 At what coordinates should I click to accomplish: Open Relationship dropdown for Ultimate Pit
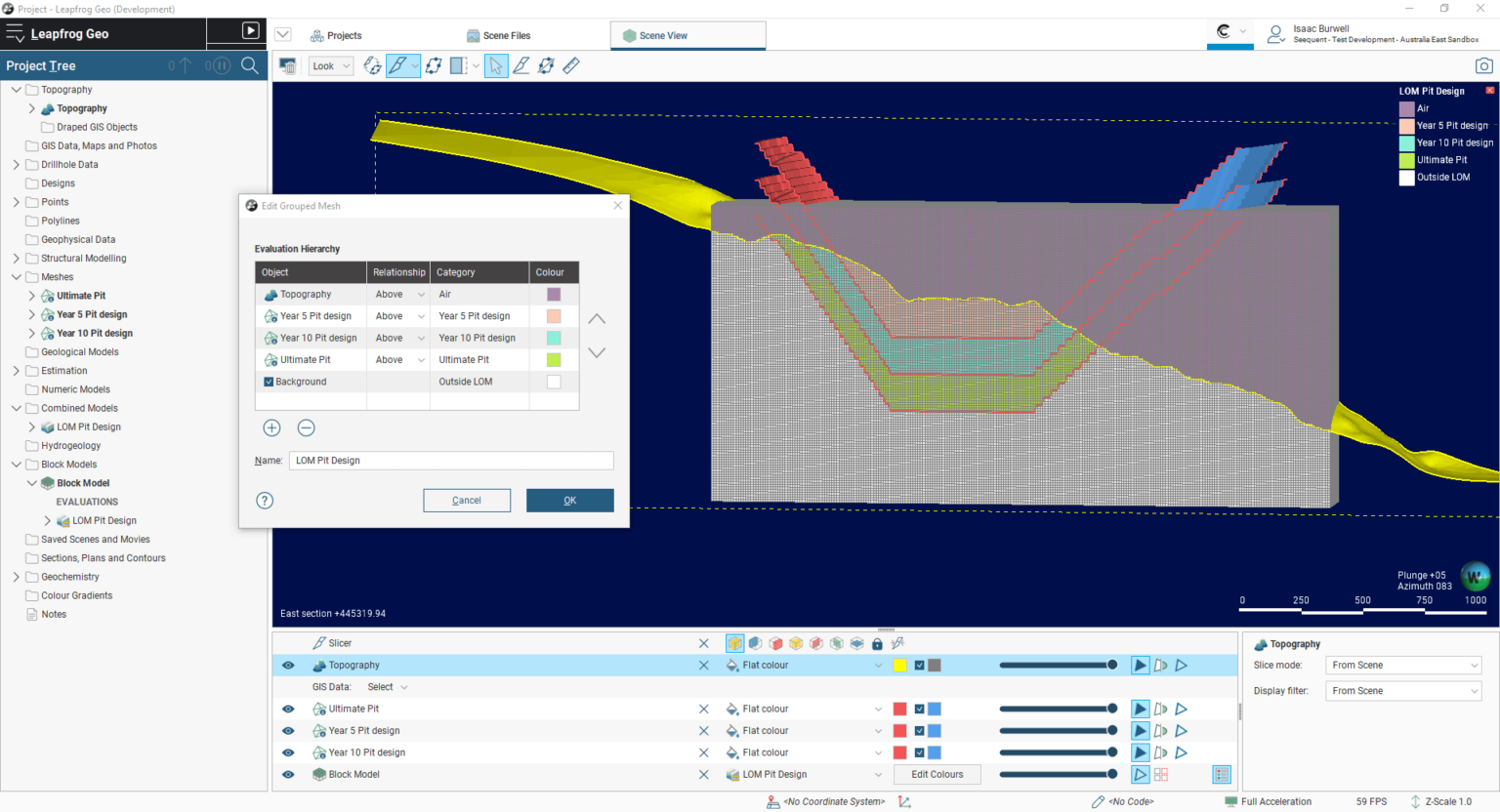click(421, 360)
